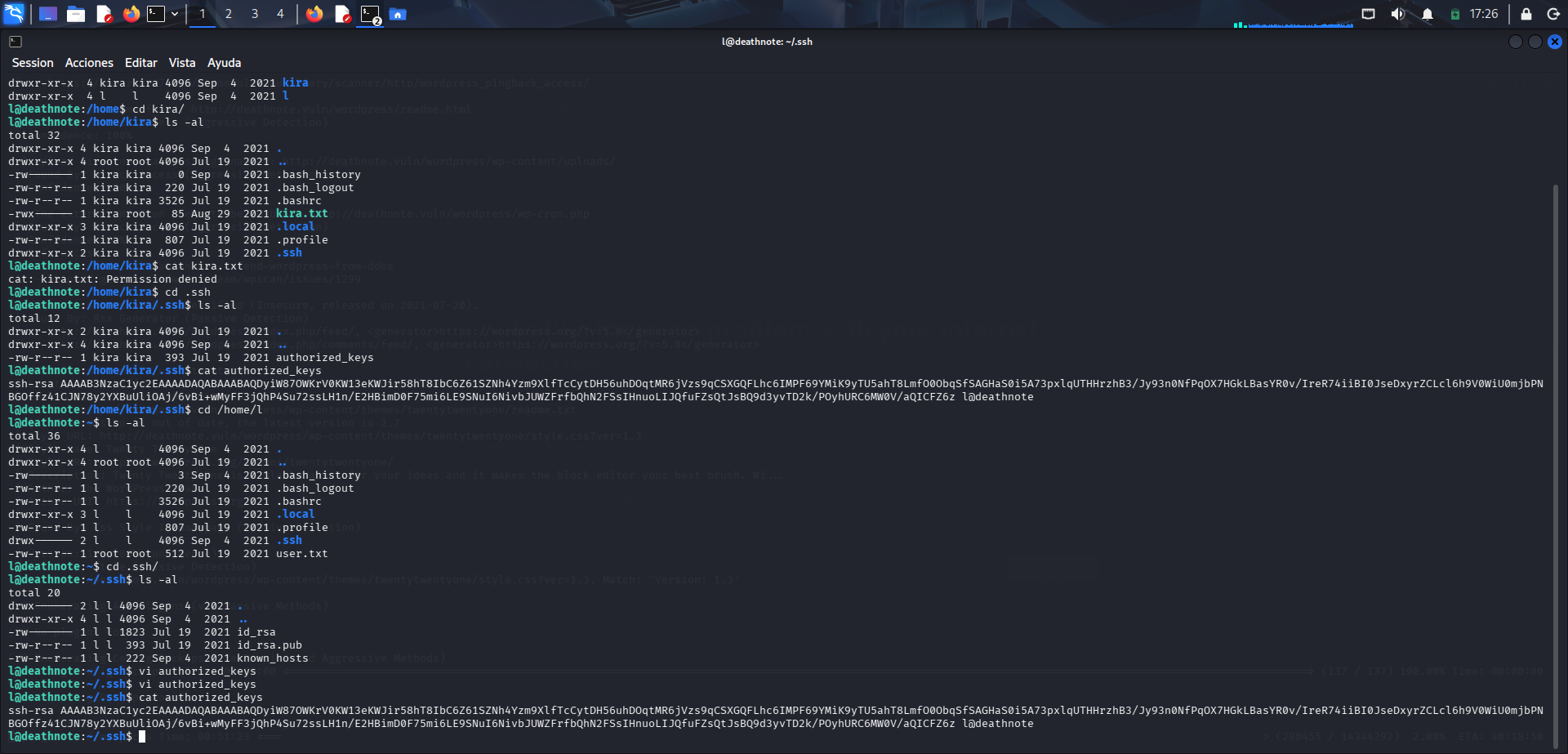The width and height of the screenshot is (1568, 754).
Task: Open the Home folder icon in the taskbar
Action: point(398,13)
